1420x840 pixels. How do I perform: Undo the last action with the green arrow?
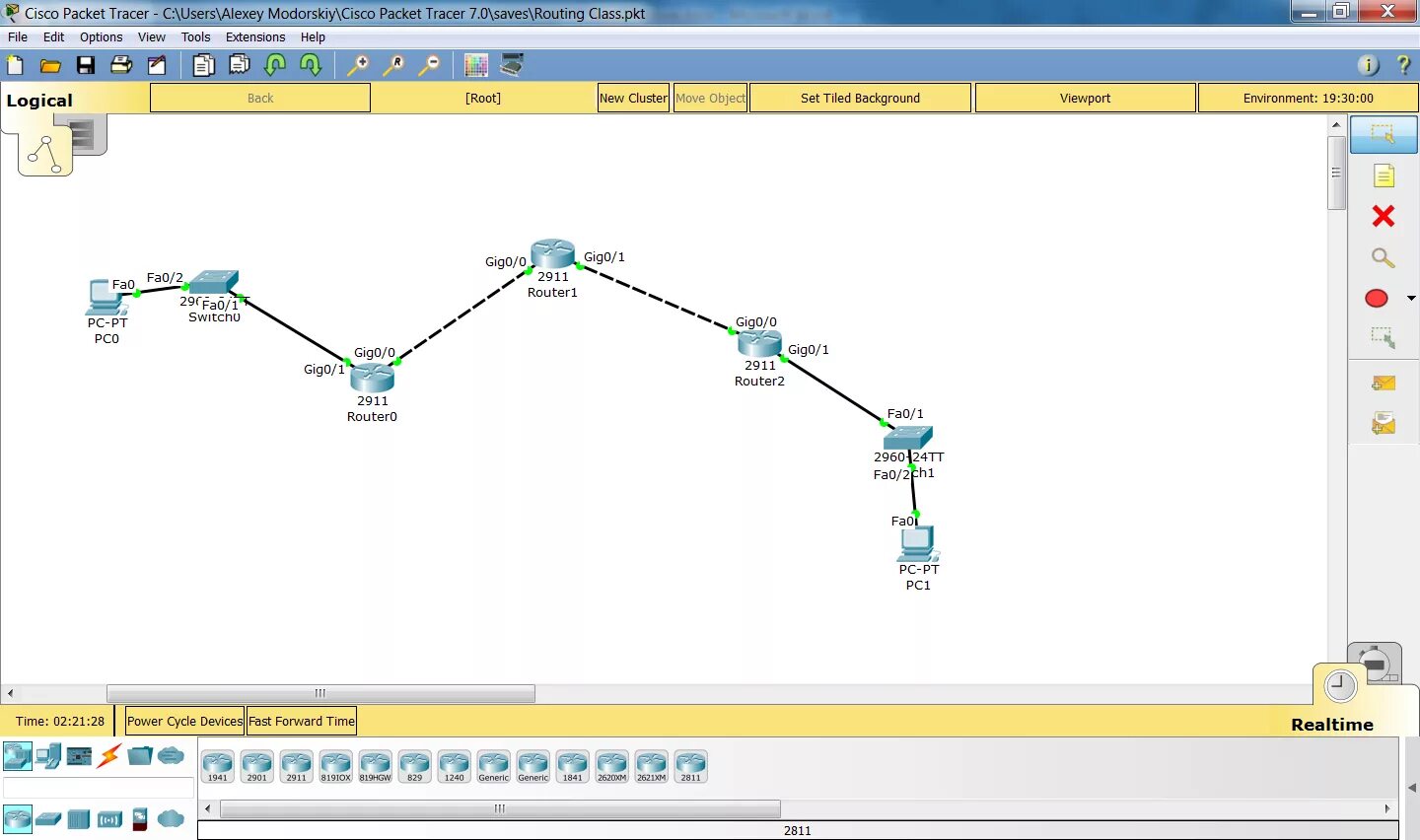[275, 66]
